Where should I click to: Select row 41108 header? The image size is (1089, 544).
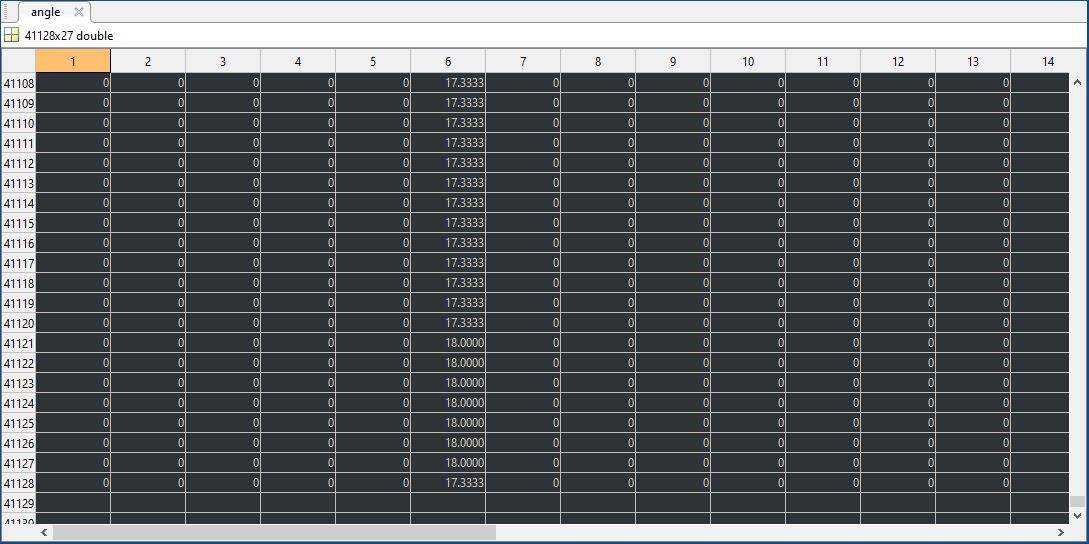18,83
